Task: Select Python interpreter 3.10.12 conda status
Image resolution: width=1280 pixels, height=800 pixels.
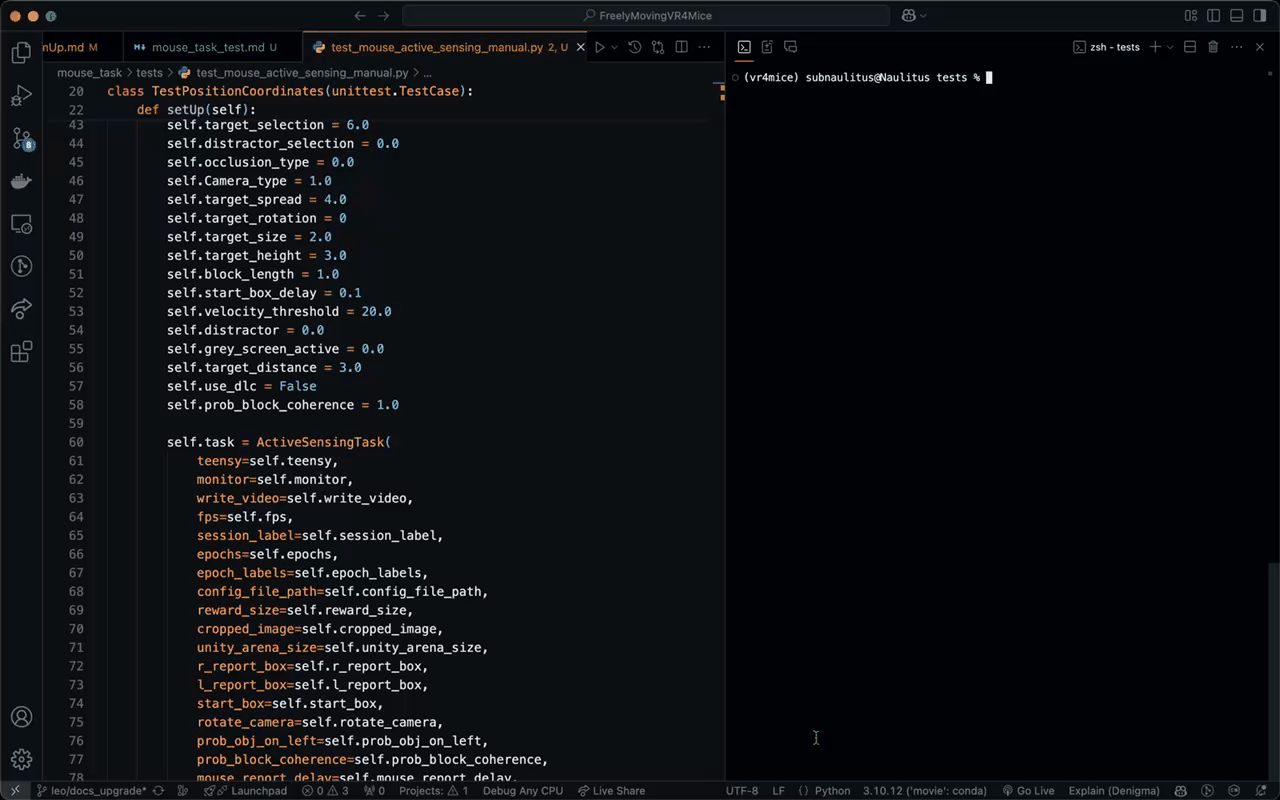Action: [x=927, y=791]
